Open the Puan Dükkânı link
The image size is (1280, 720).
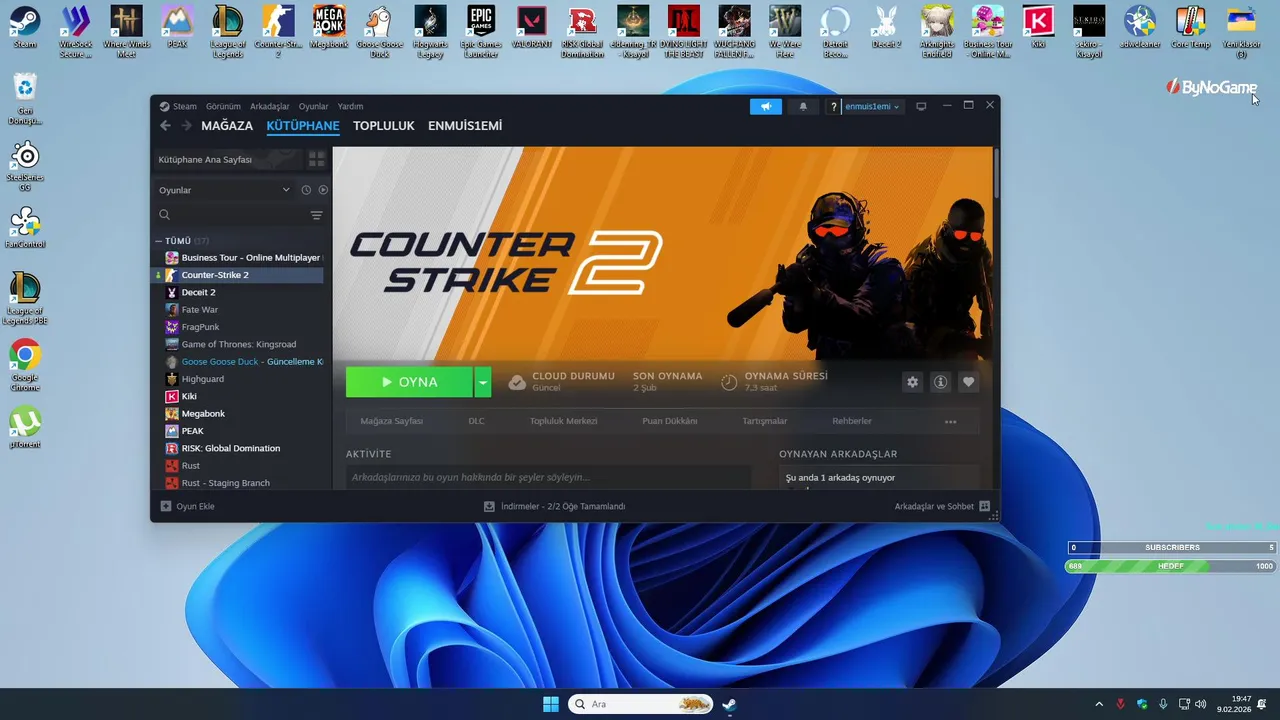pos(670,422)
